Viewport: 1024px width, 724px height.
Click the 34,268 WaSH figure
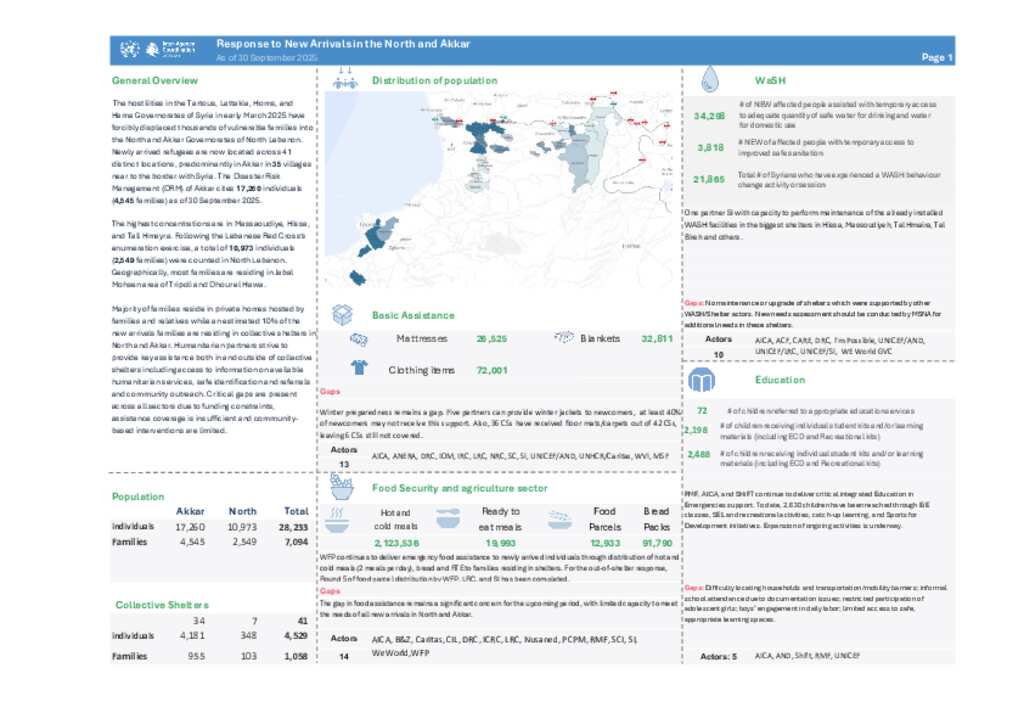(x=709, y=116)
